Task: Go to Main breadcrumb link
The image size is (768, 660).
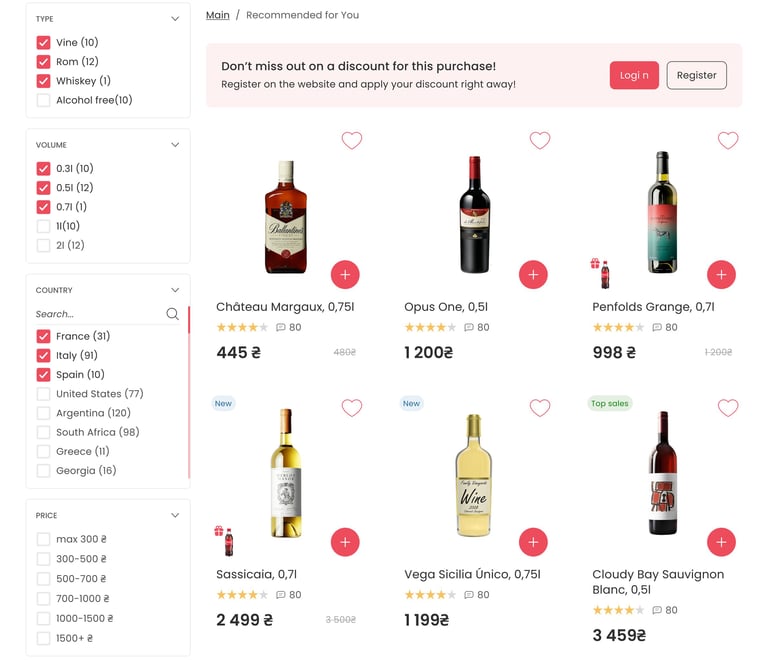Action: pyautogui.click(x=217, y=15)
